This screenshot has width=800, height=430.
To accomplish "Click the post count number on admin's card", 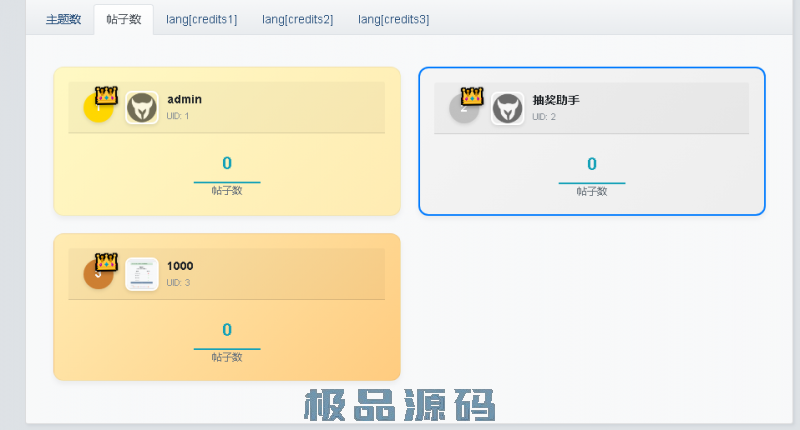I will coord(227,163).
